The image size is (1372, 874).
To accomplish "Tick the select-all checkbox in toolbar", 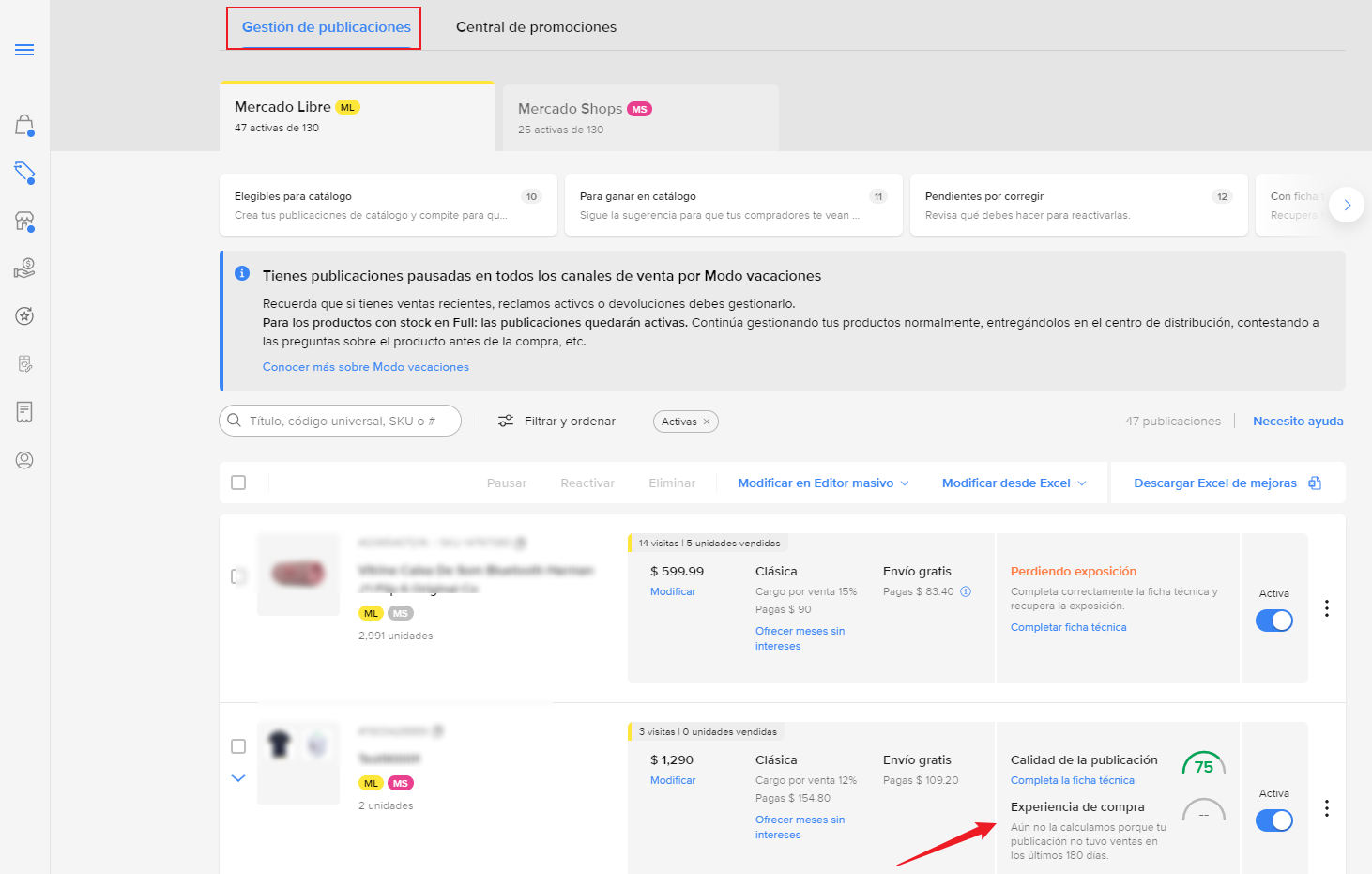I will [x=238, y=483].
